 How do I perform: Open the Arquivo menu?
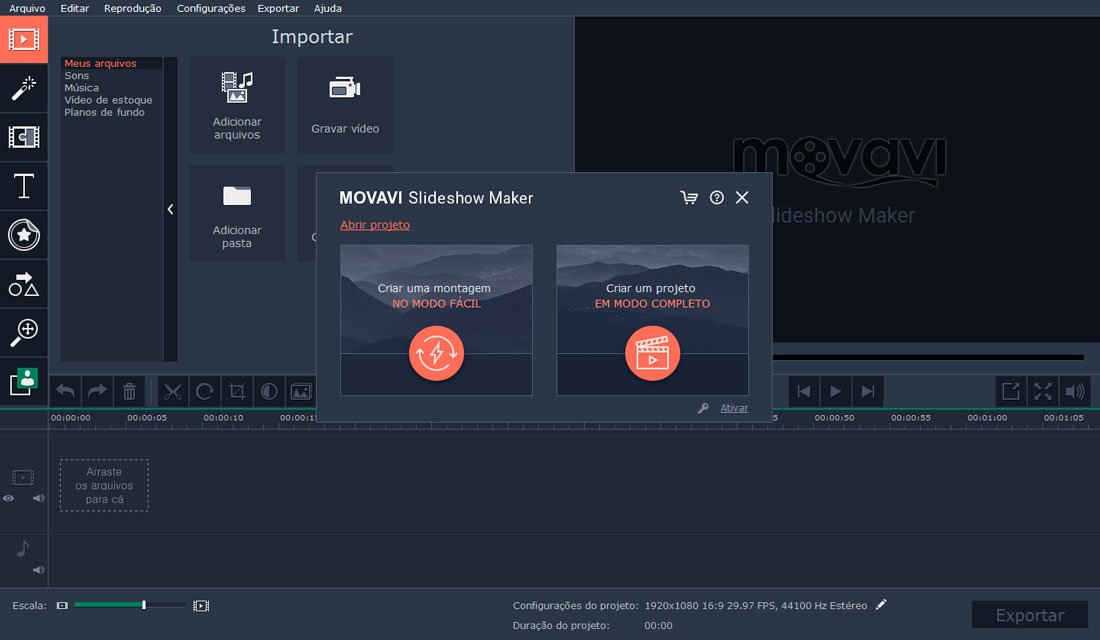pyautogui.click(x=27, y=8)
